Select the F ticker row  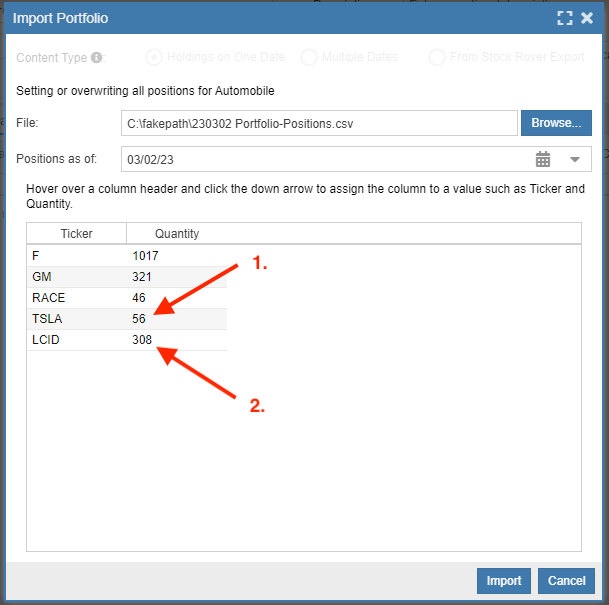pos(127,256)
